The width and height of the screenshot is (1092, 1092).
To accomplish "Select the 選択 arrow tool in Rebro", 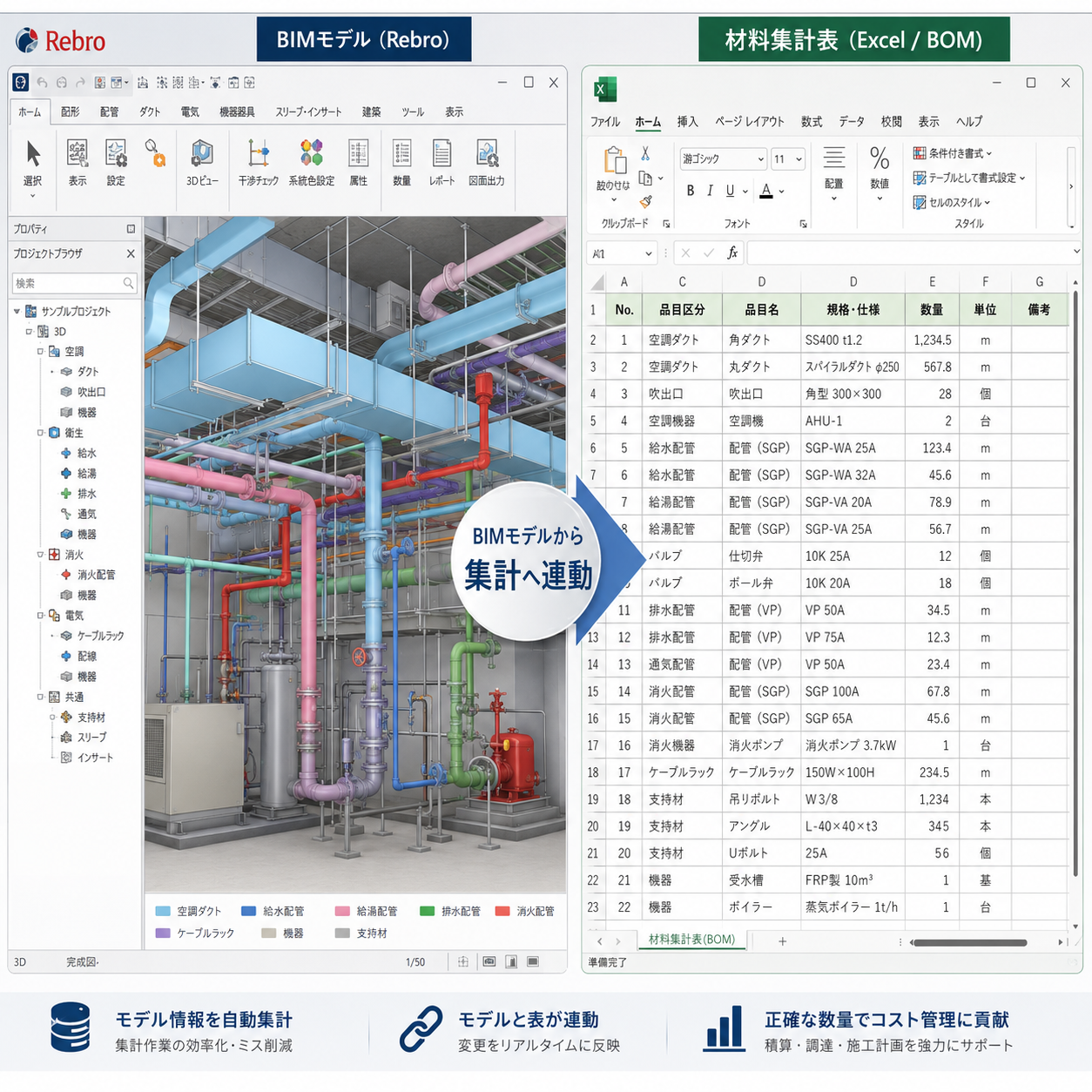I will pos(33,163).
